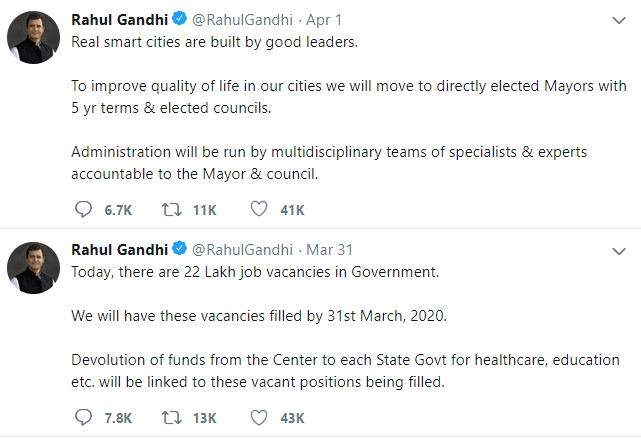Viewport: 641px width, 439px height.
Task: Open the Mar 31 timestamp link
Action: click(x=329, y=250)
